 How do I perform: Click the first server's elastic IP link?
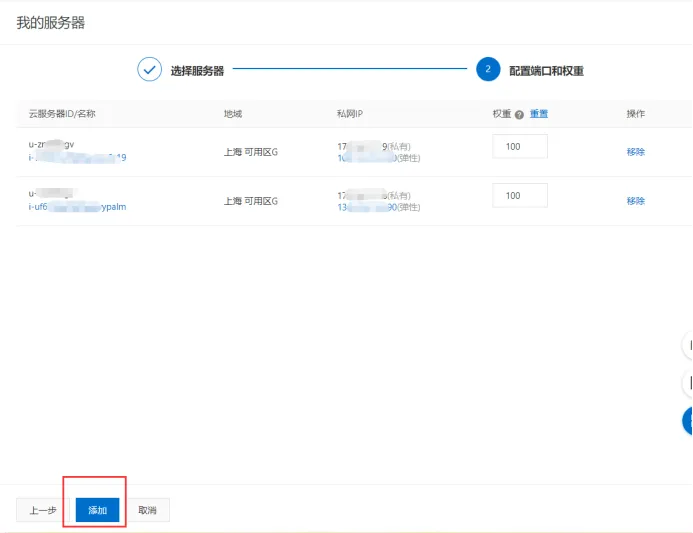pyautogui.click(x=367, y=158)
